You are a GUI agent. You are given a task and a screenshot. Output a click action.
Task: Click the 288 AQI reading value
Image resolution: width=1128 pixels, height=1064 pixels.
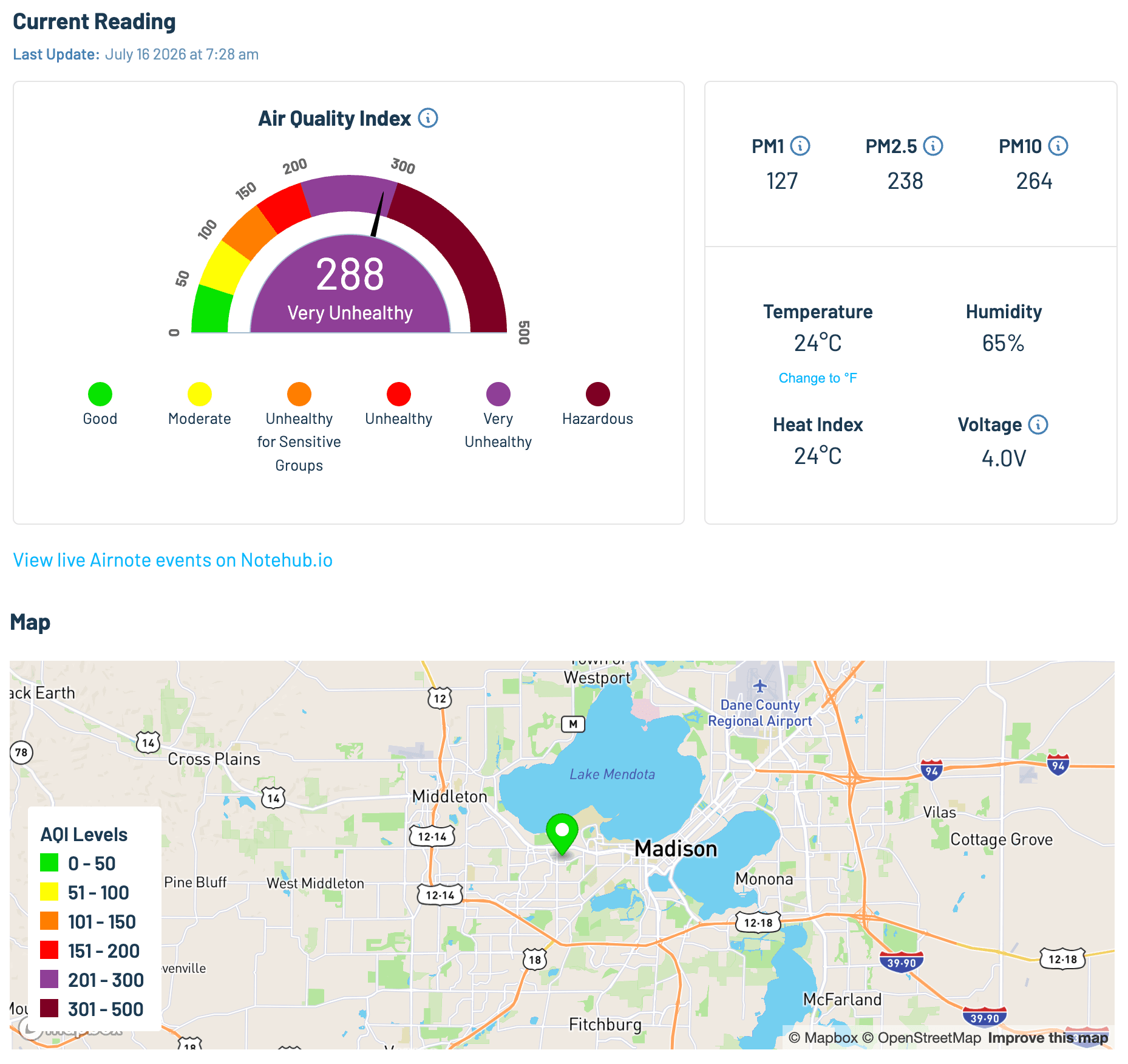pyautogui.click(x=350, y=275)
